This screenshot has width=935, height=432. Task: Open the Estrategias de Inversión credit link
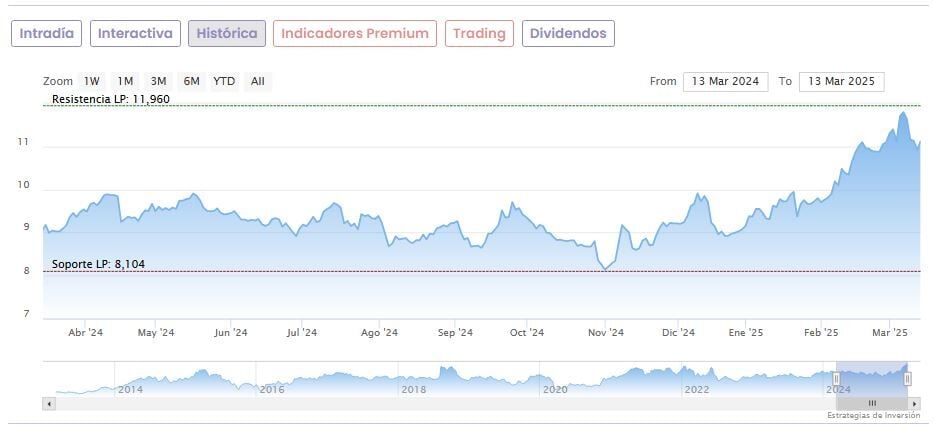(873, 415)
